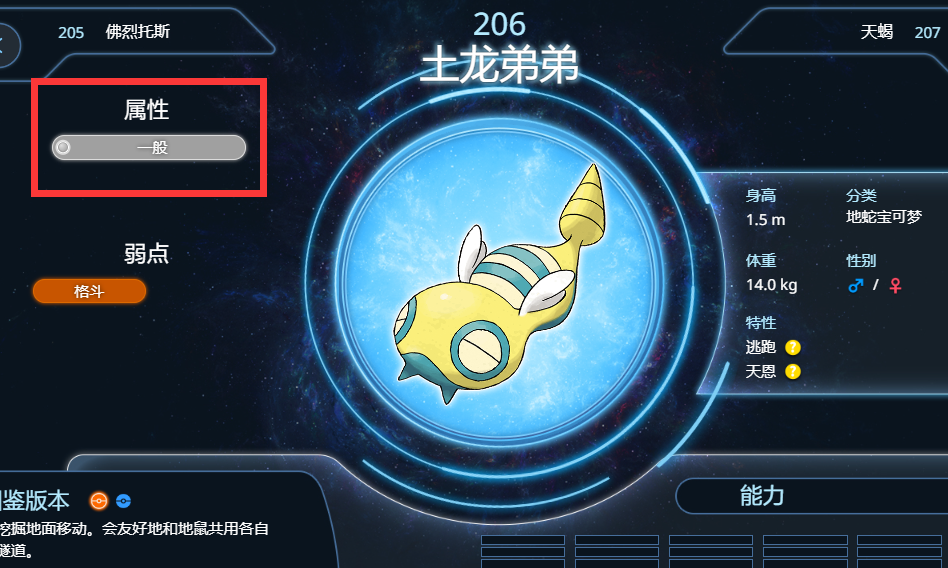Go to next Pokémon 207 天蝎
The height and width of the screenshot is (568, 948).
click(900, 32)
